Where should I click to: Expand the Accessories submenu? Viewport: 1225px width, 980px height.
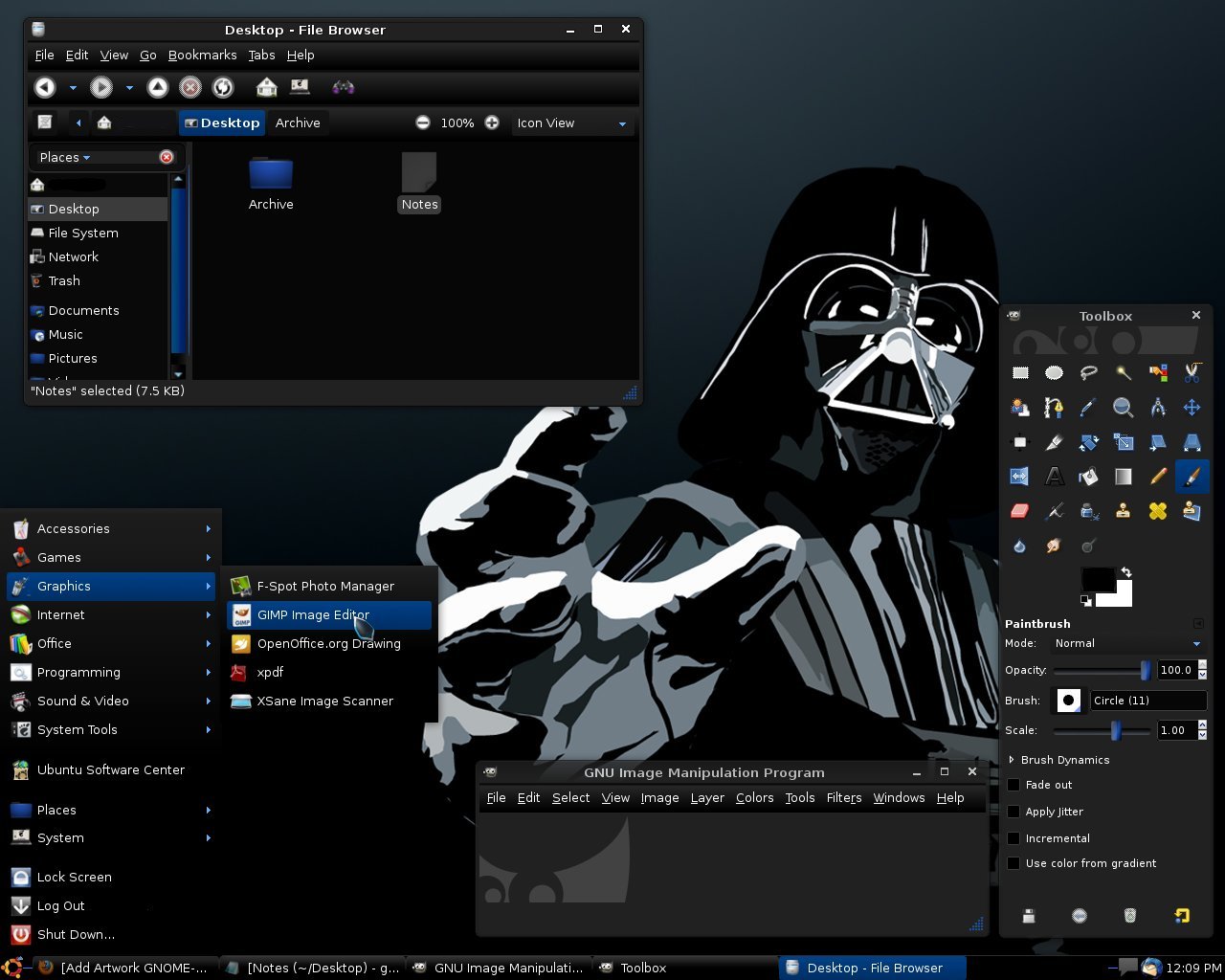coord(111,528)
